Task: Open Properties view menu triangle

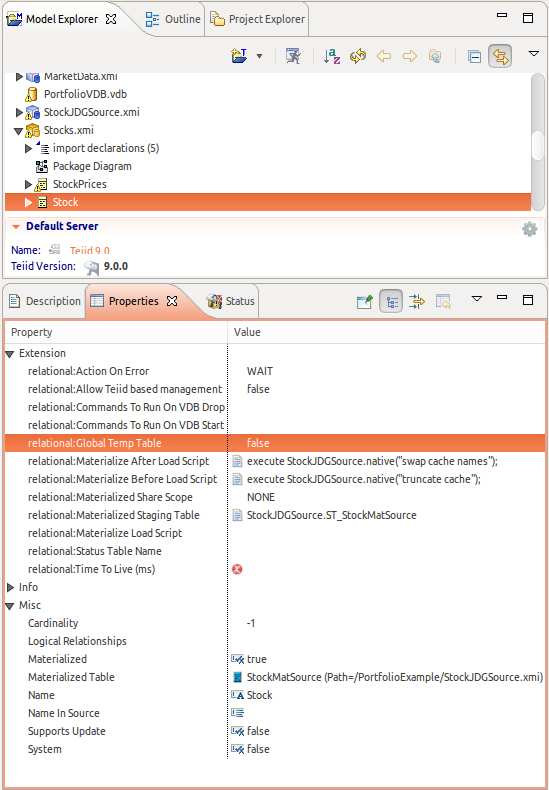Action: click(x=476, y=299)
